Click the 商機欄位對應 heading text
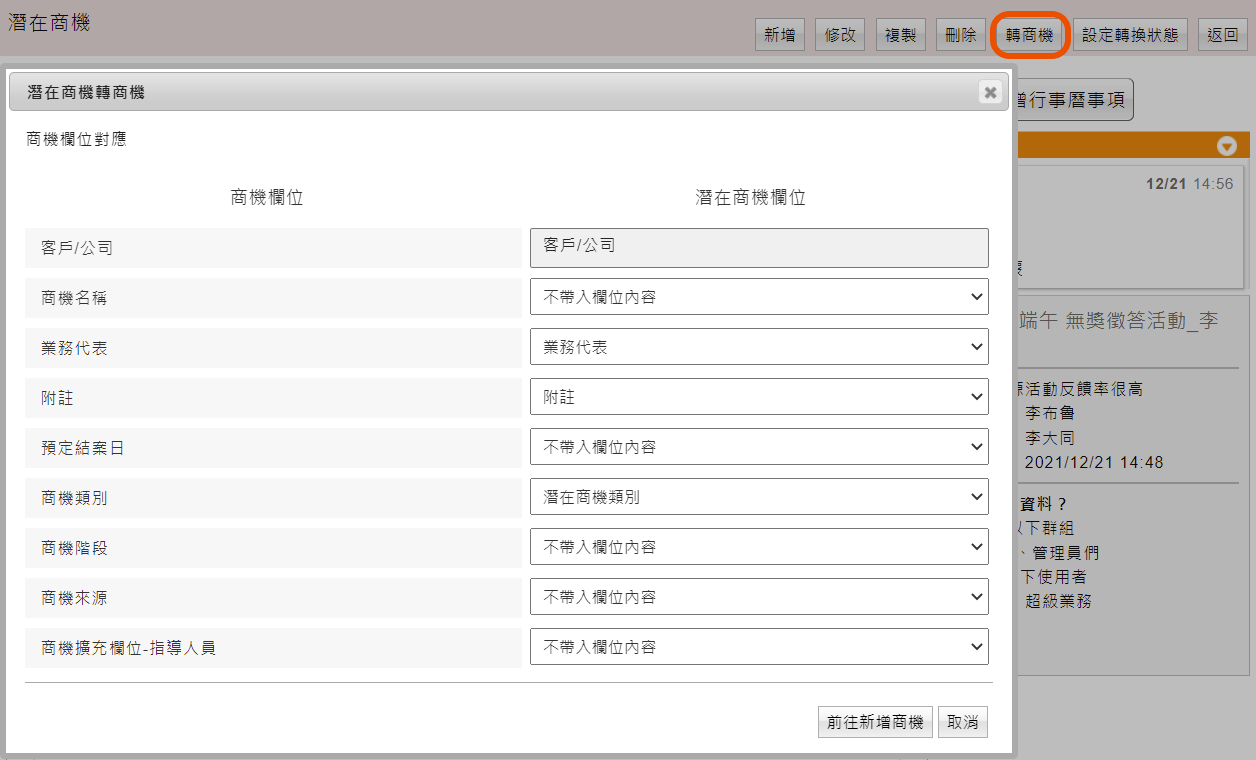 [x=76, y=139]
